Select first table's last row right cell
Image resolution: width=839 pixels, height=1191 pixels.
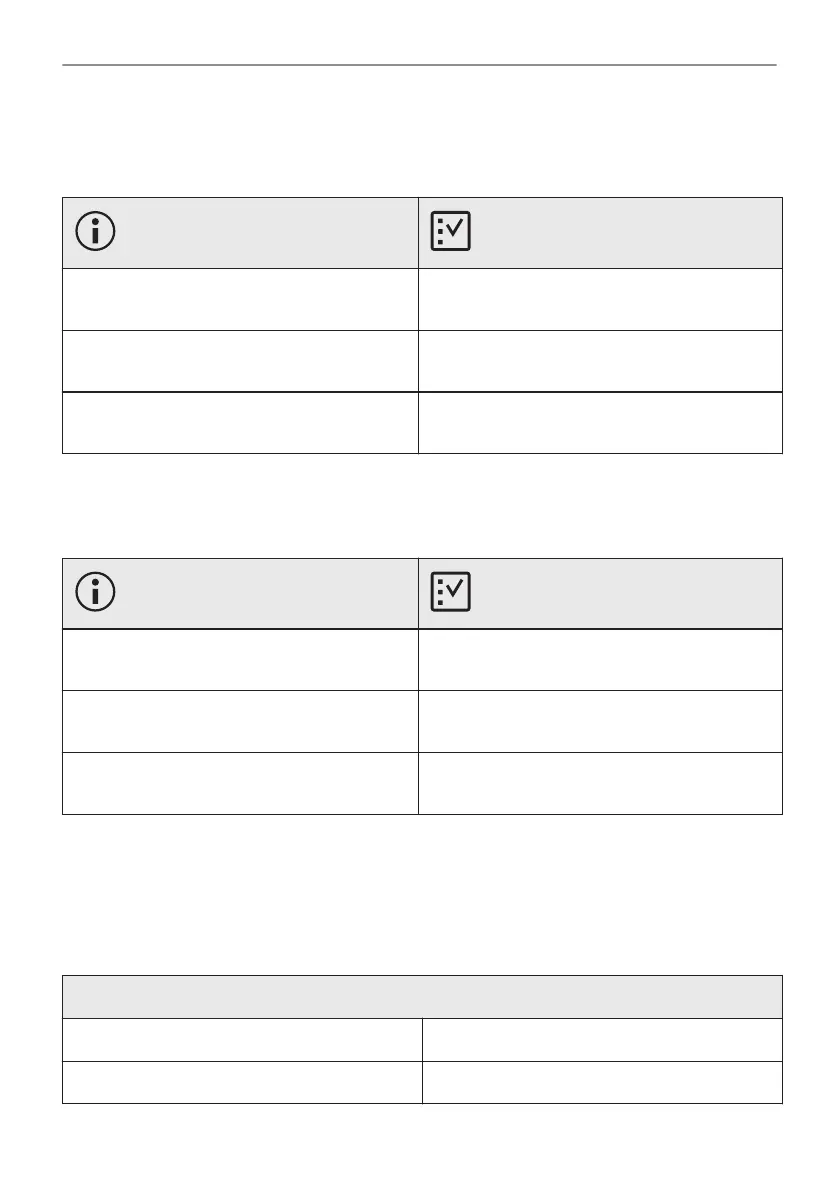[600, 423]
